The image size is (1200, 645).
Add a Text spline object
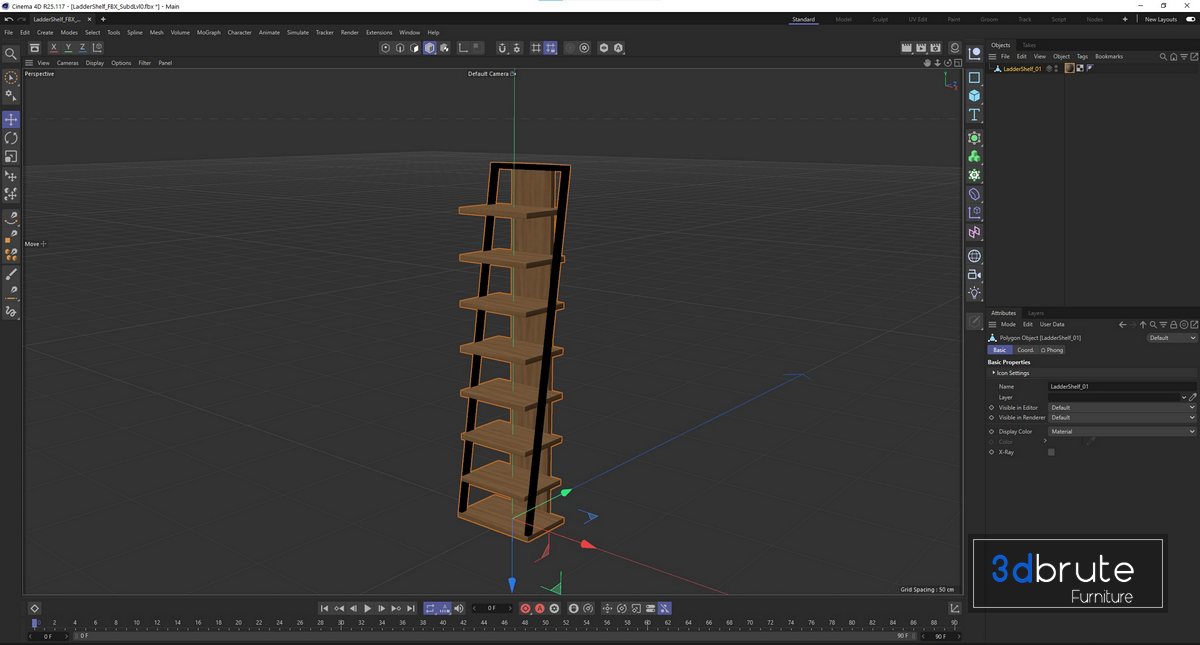(x=974, y=115)
